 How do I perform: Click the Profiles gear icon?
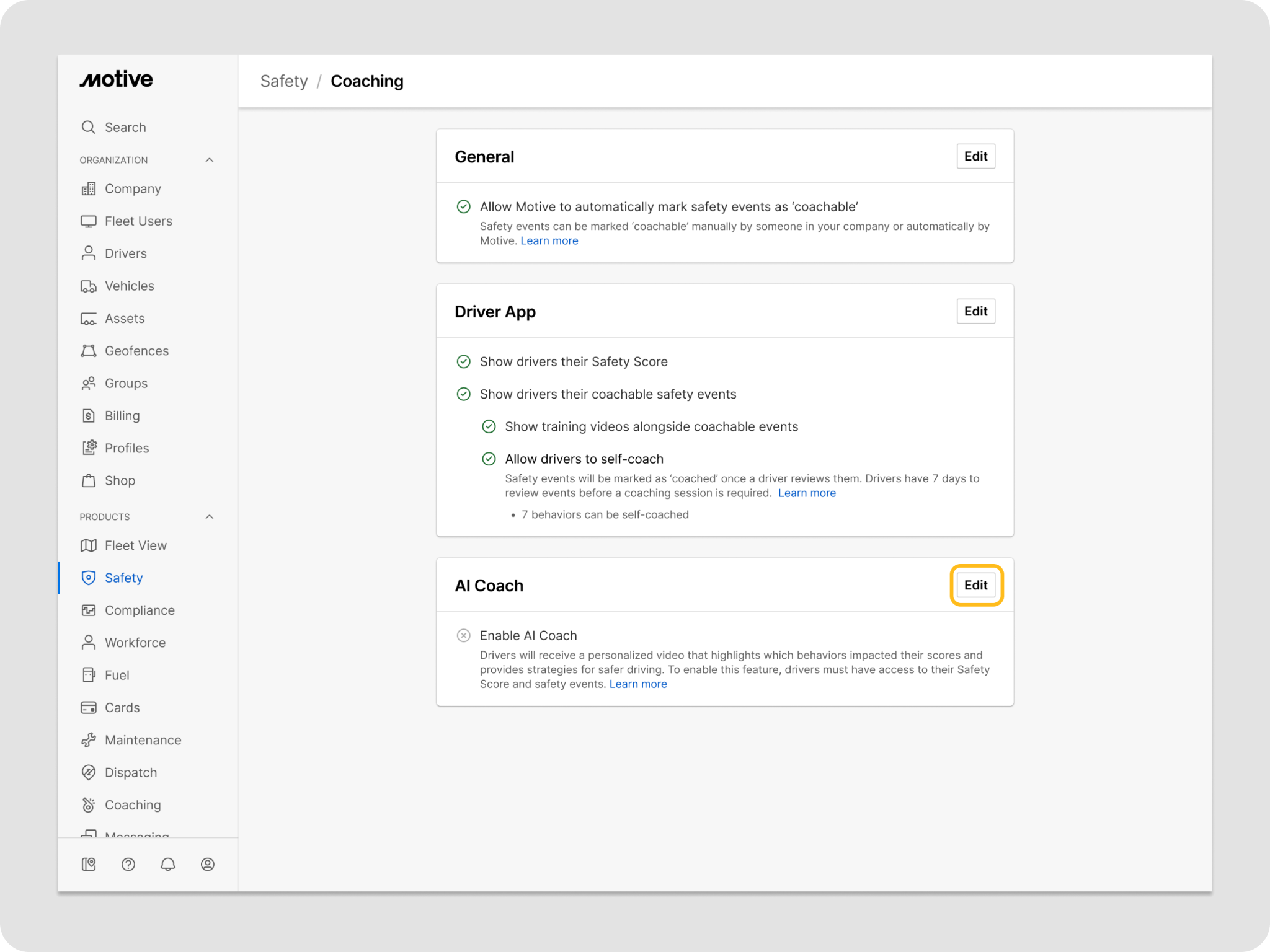point(89,447)
